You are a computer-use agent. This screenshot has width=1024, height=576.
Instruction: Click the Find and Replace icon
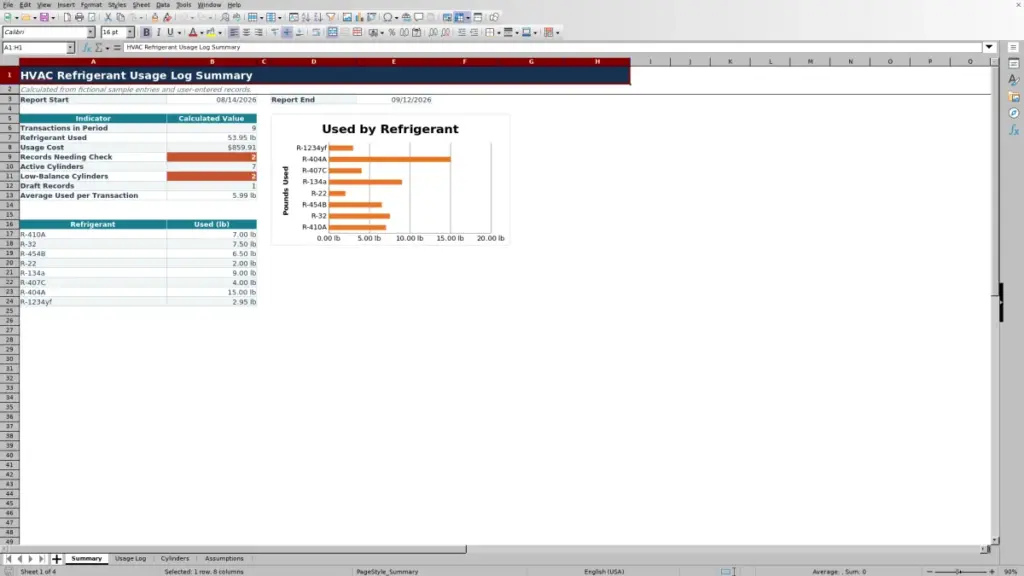[225, 17]
